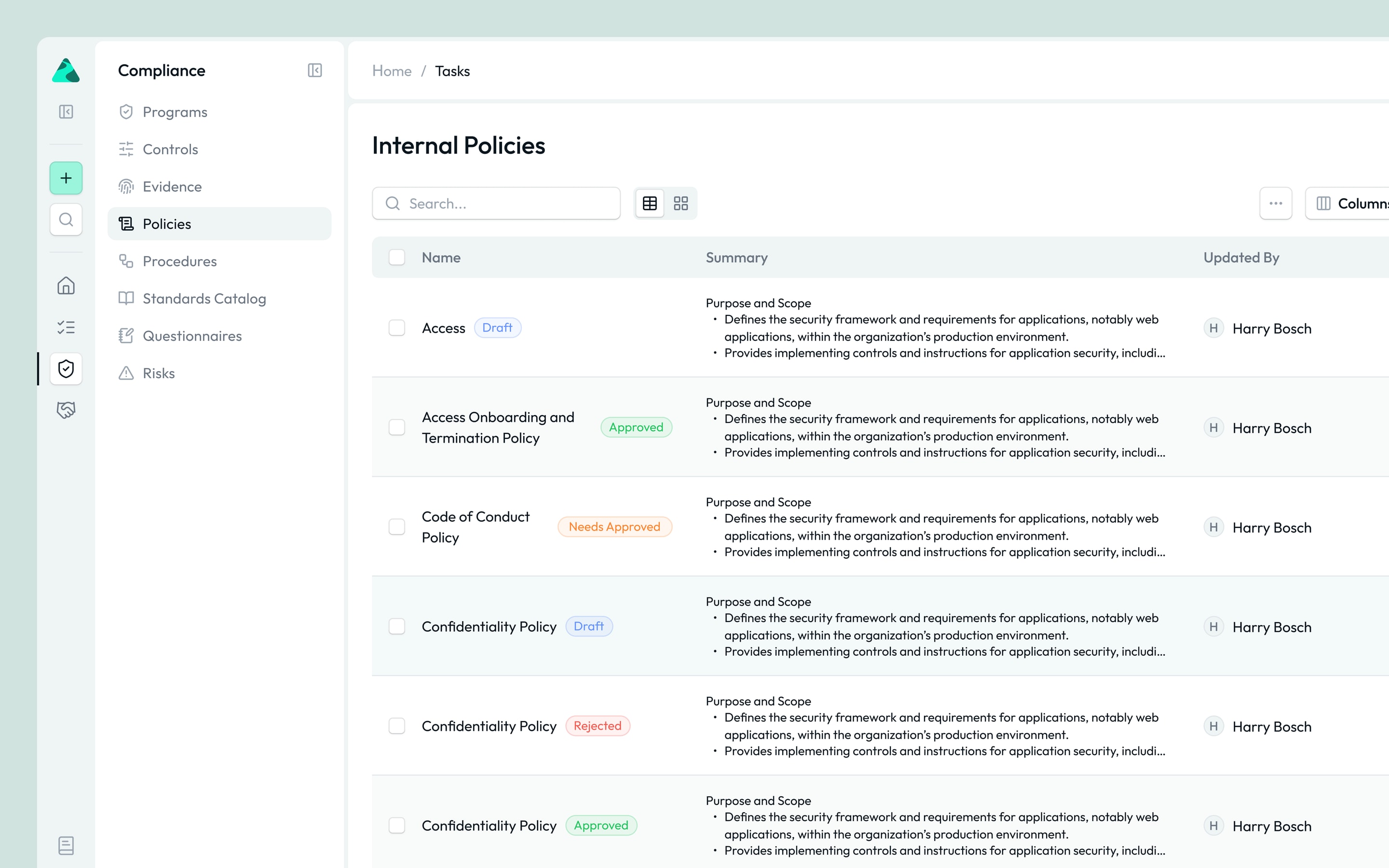Screen dimensions: 1389x868
Task: Open Questionnaires in the Compliance menu
Action: click(x=219, y=336)
